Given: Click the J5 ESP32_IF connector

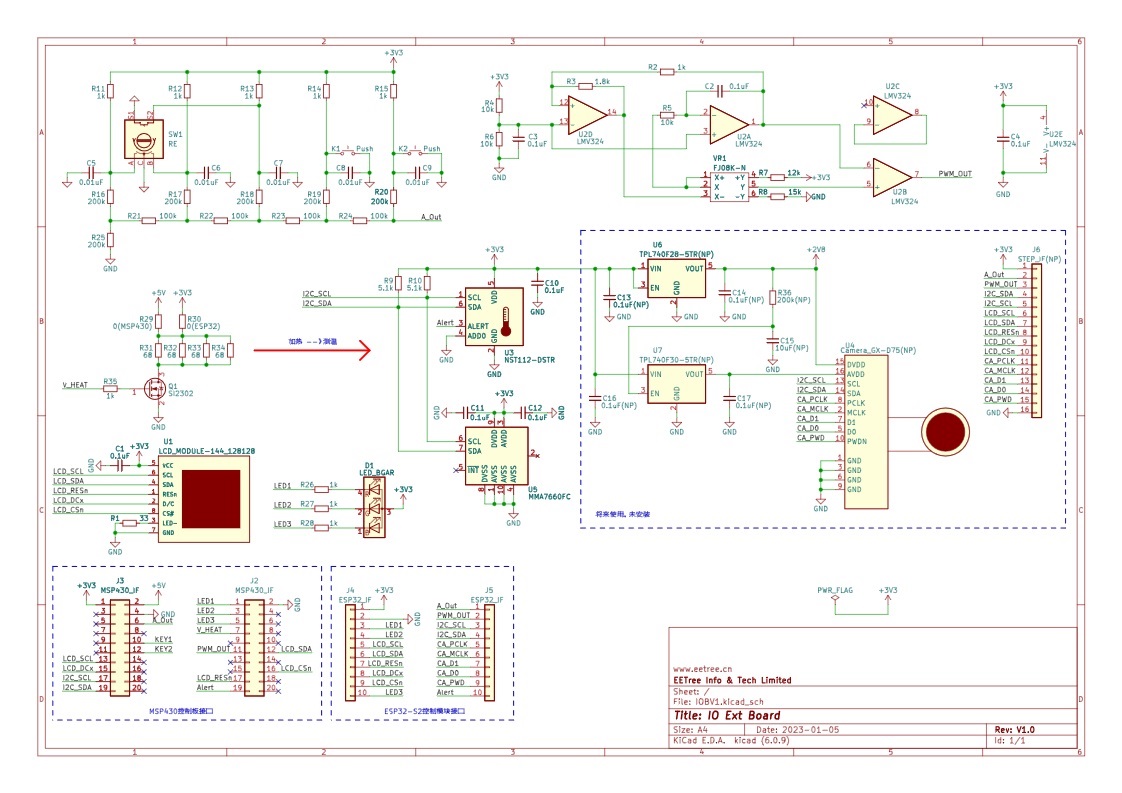Looking at the screenshot, I should click(489, 652).
